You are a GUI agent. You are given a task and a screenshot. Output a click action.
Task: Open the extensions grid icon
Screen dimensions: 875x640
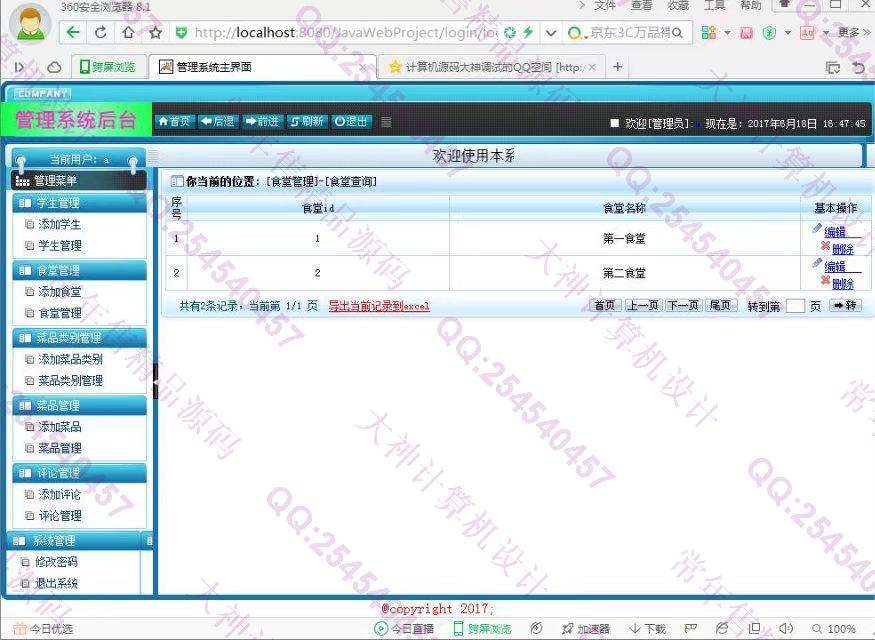point(709,32)
